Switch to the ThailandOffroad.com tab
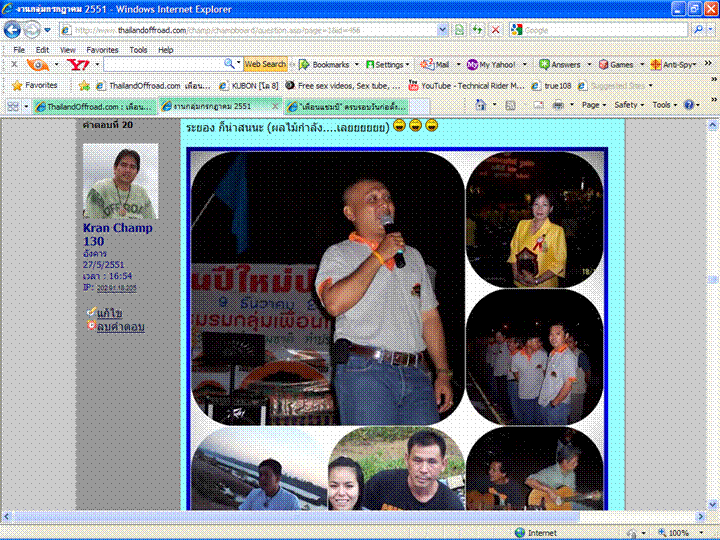Viewport: 720px width, 540px height. click(90, 106)
